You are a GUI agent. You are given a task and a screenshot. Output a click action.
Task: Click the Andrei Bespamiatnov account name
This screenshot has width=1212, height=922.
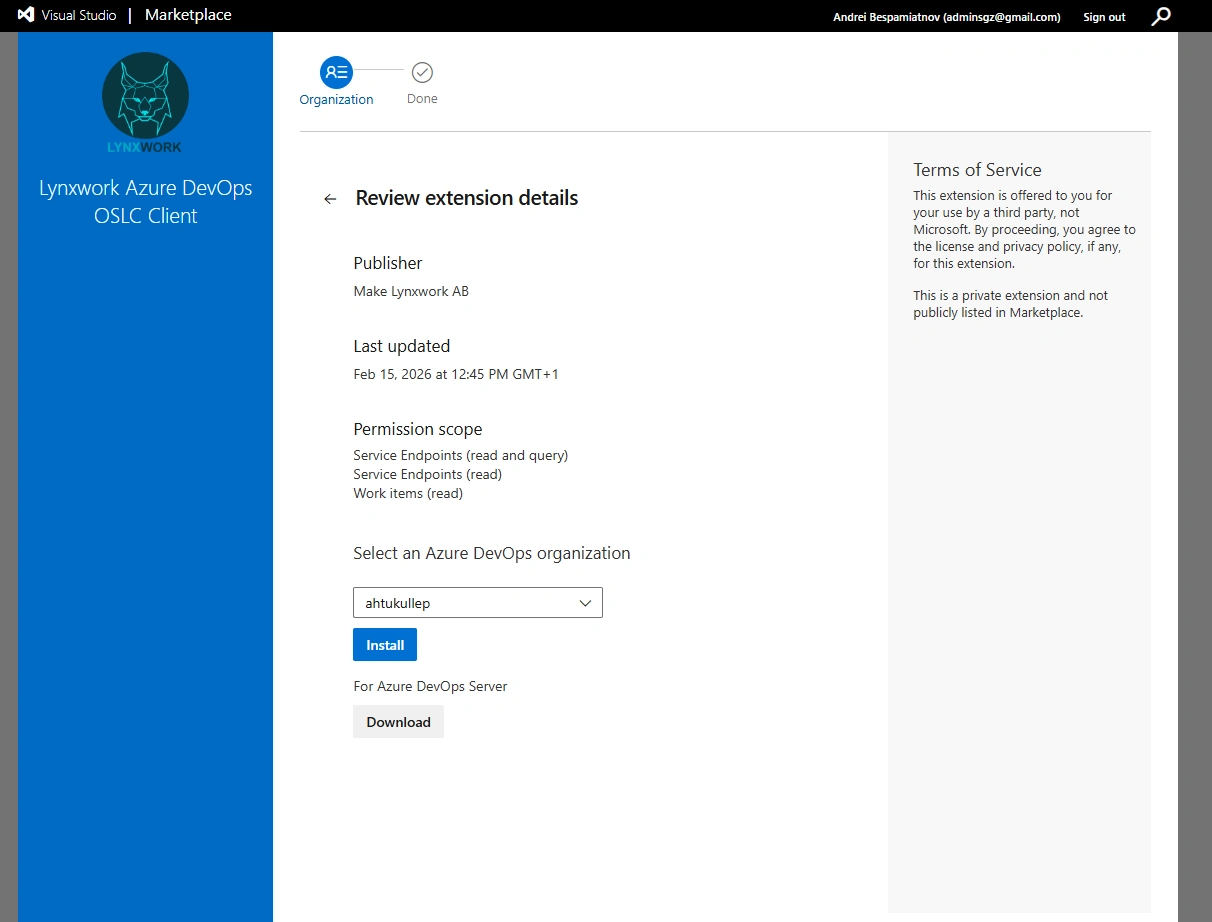coord(946,17)
